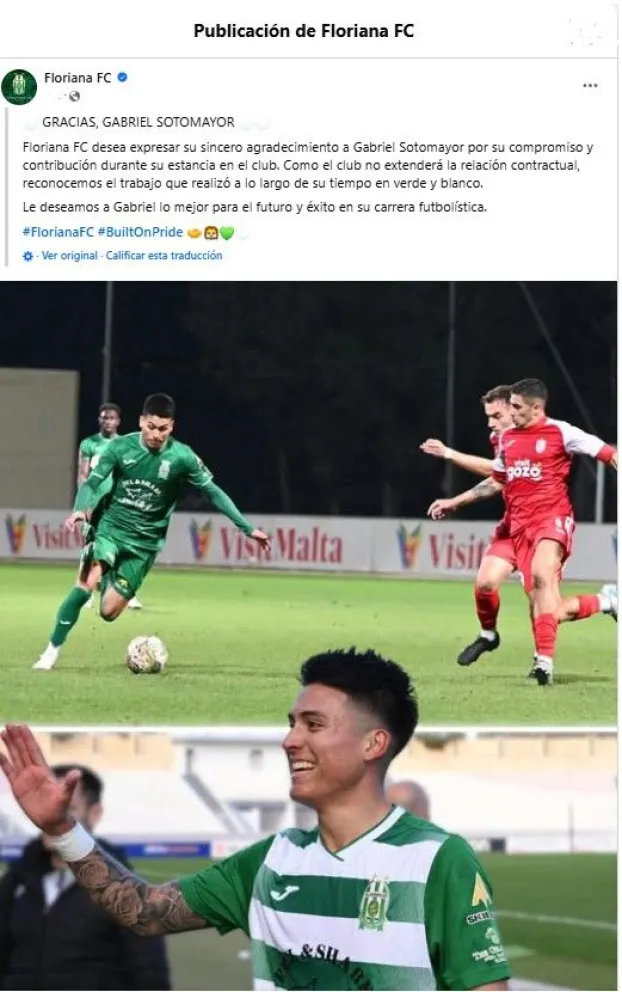The image size is (622, 992).
Task: Open the Floriana FC page name
Action: click(77, 78)
